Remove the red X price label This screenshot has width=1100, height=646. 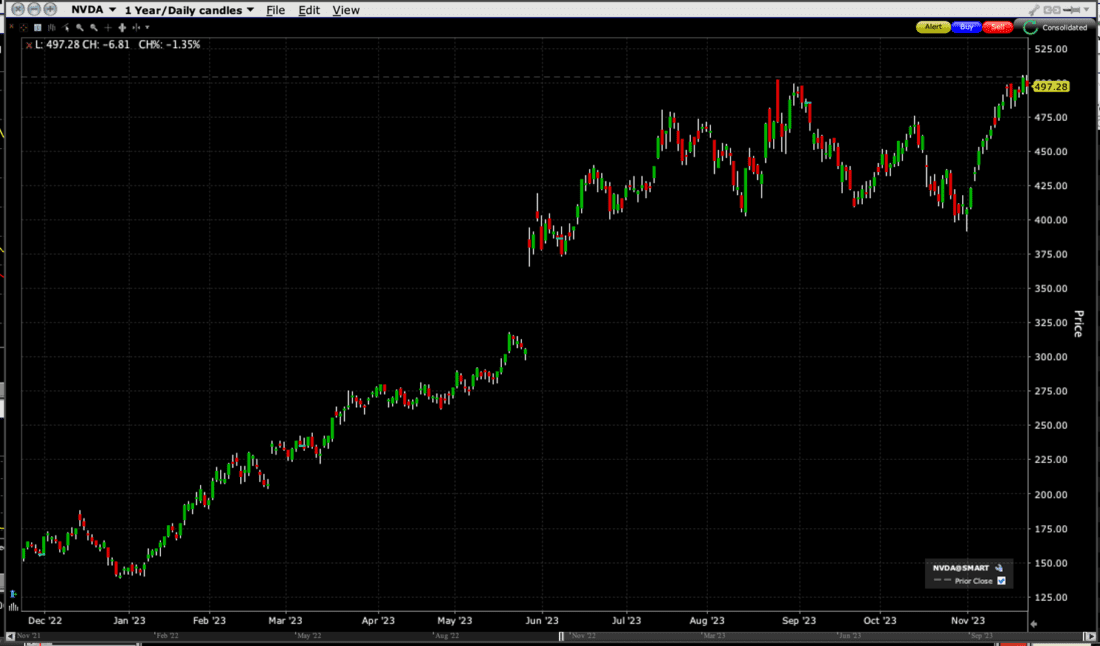point(29,45)
